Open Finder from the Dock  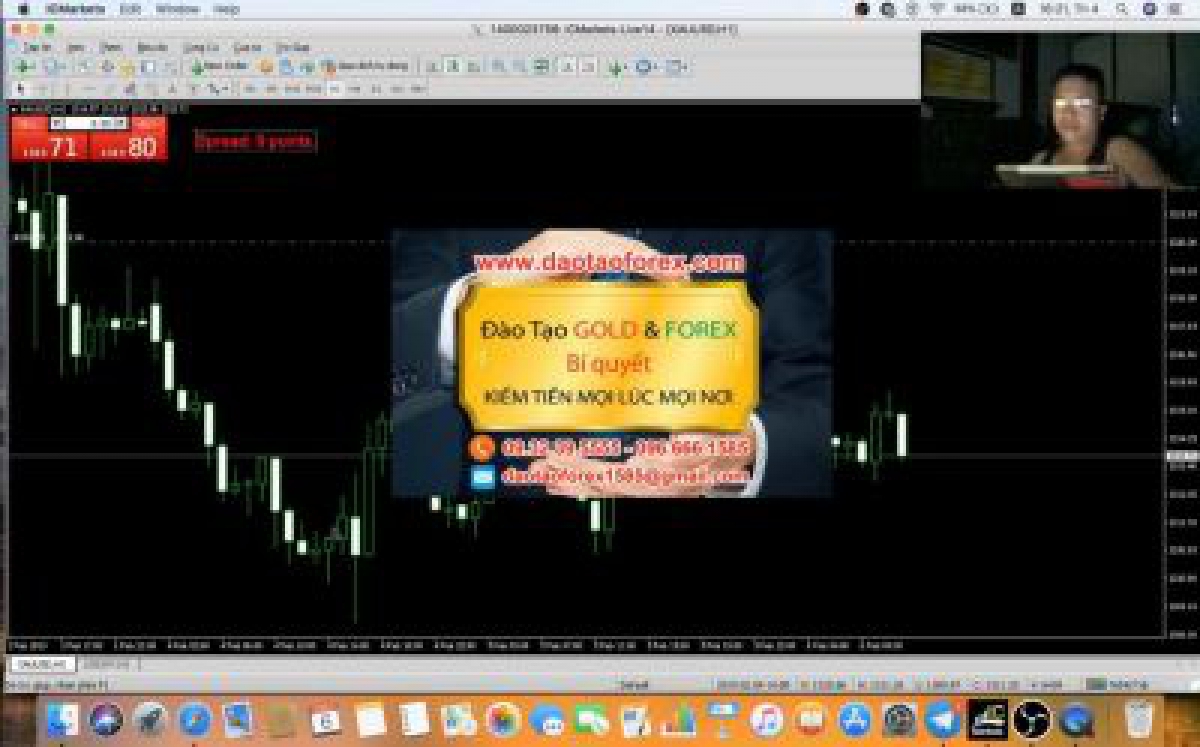point(62,720)
